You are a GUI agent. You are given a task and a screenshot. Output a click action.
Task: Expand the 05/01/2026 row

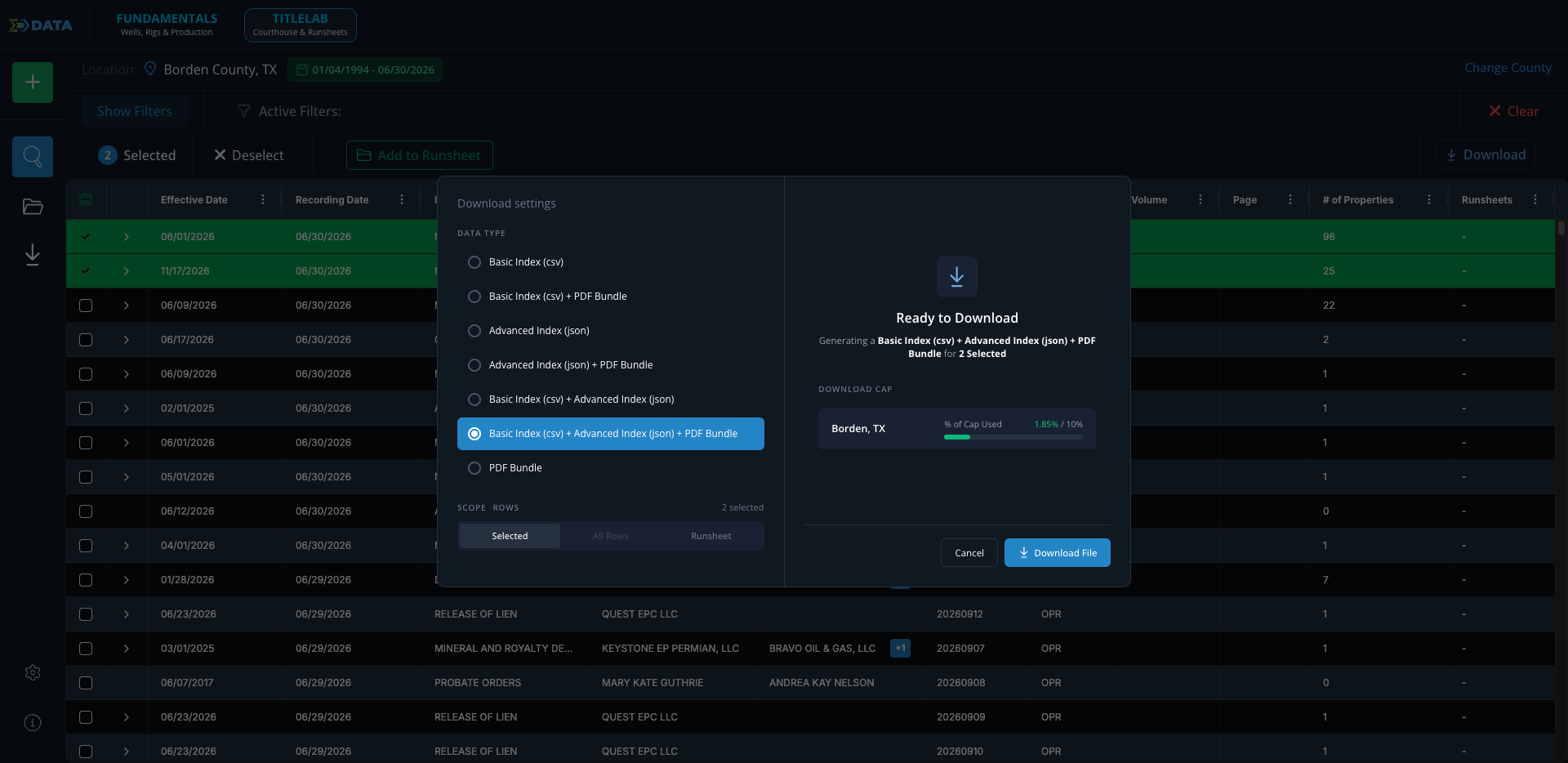pyautogui.click(x=127, y=477)
